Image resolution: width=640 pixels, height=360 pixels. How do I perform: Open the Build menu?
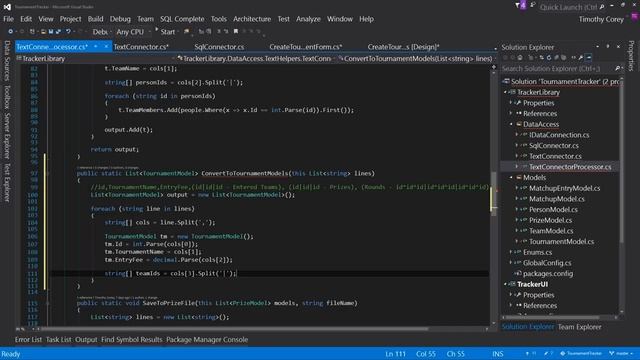click(95, 19)
